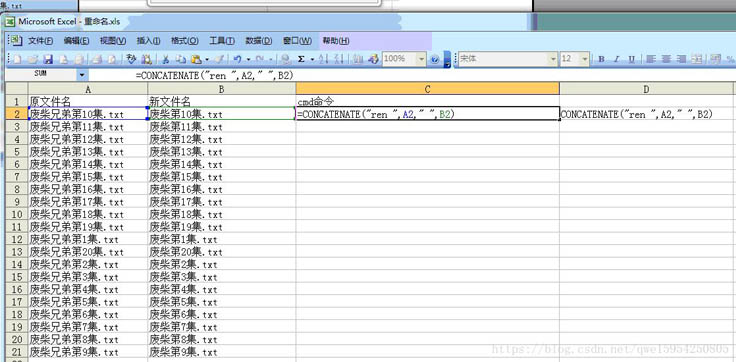Open the 格式(O) menu
The image size is (736, 362).
click(184, 41)
